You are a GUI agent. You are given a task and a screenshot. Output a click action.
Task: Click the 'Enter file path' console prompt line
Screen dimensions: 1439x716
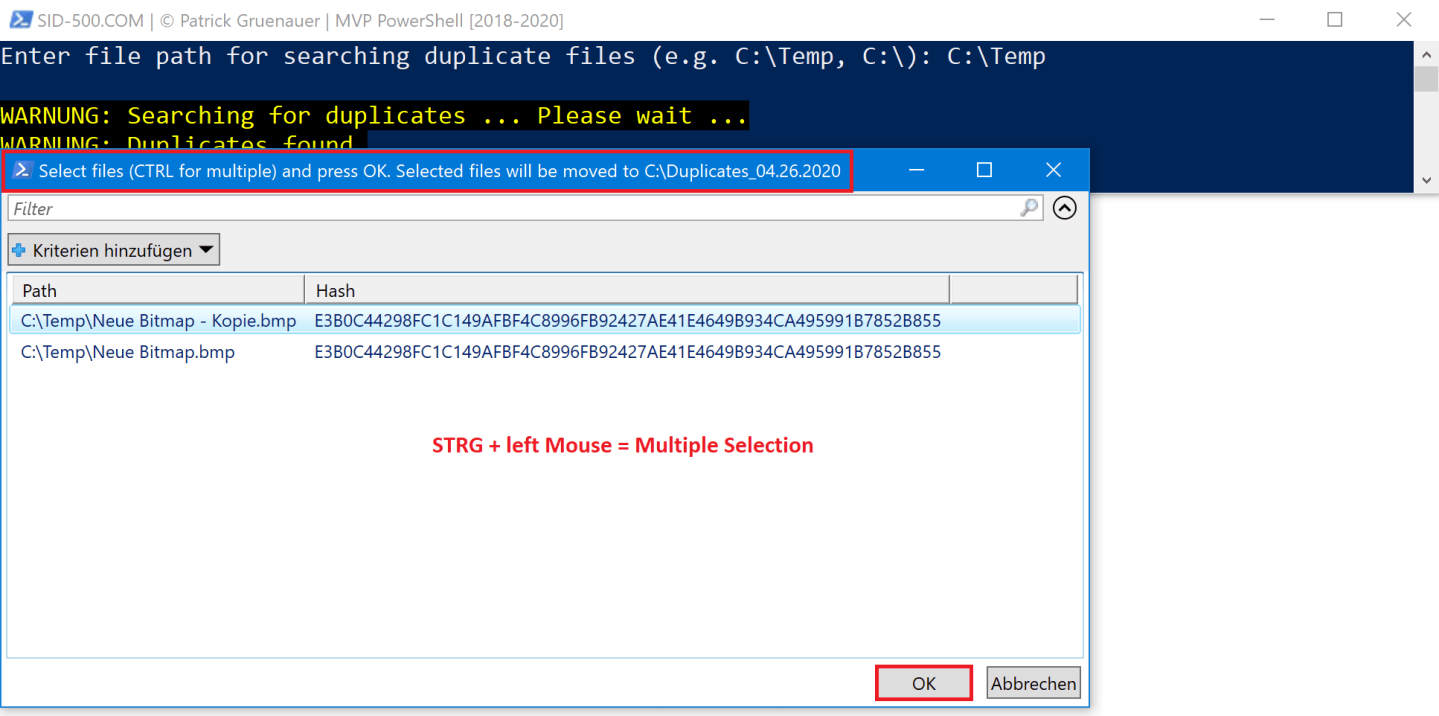click(523, 56)
